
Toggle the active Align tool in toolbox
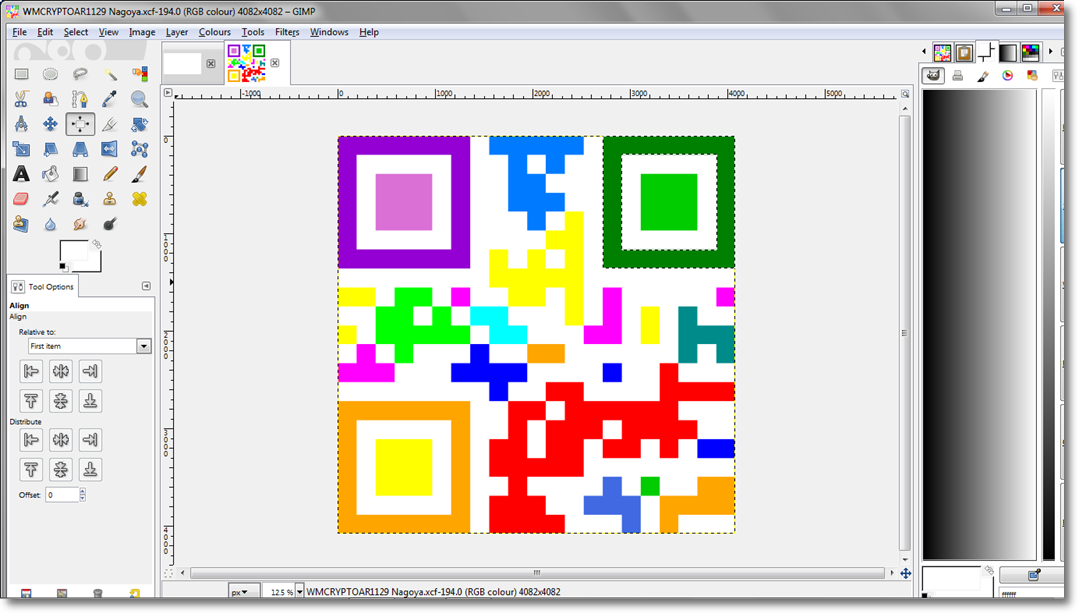tap(80, 124)
